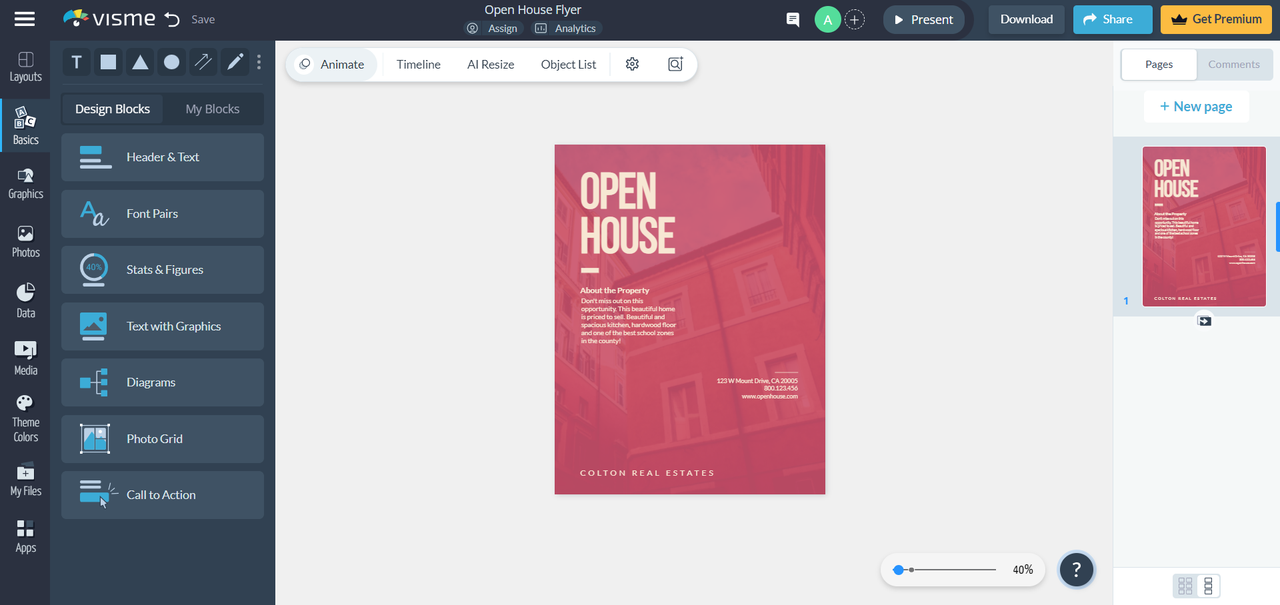Image resolution: width=1280 pixels, height=605 pixels.
Task: Open the Data sidebar panel
Action: coord(25,300)
